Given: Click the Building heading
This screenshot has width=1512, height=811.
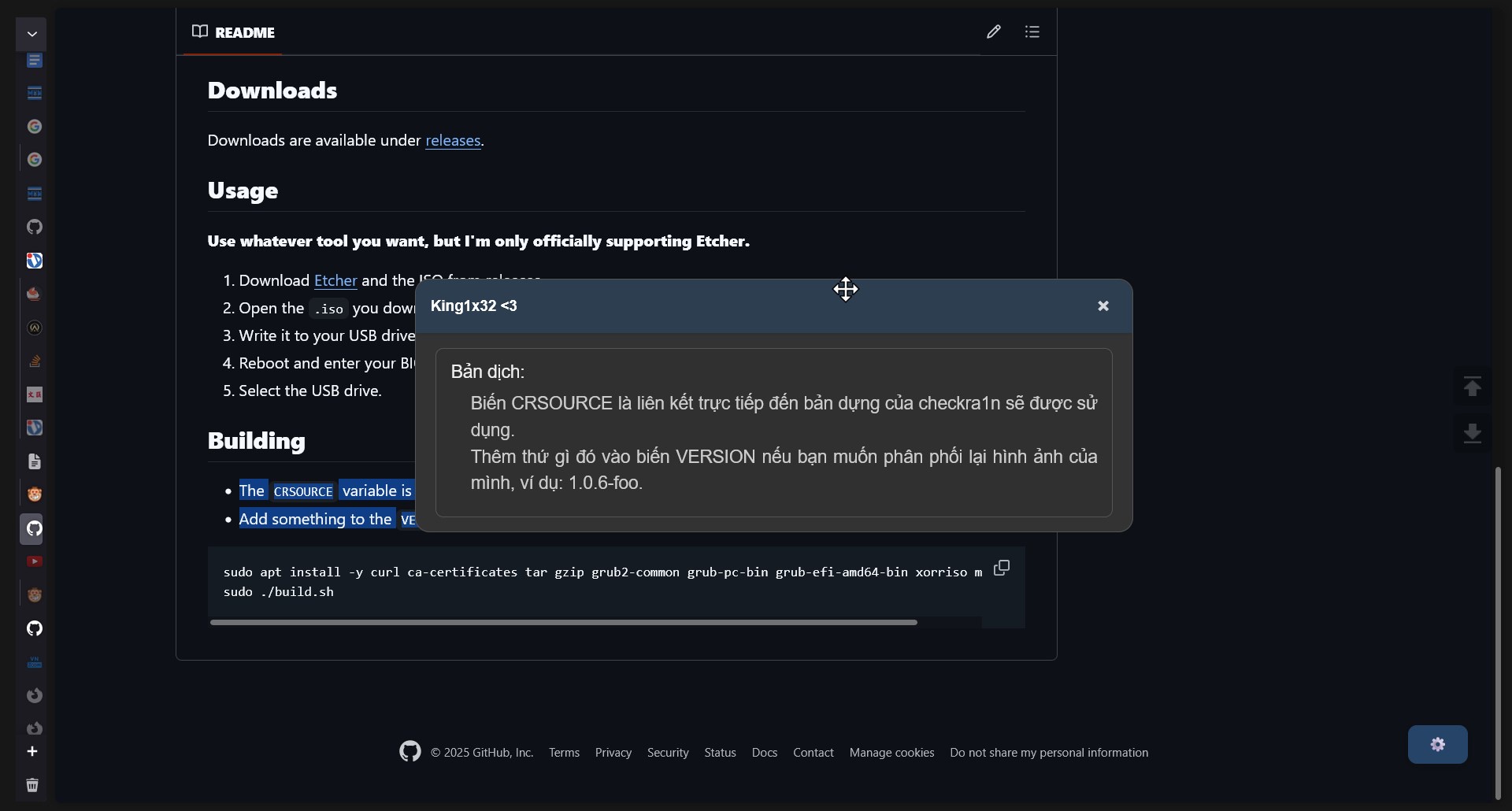Looking at the screenshot, I should coord(257,441).
